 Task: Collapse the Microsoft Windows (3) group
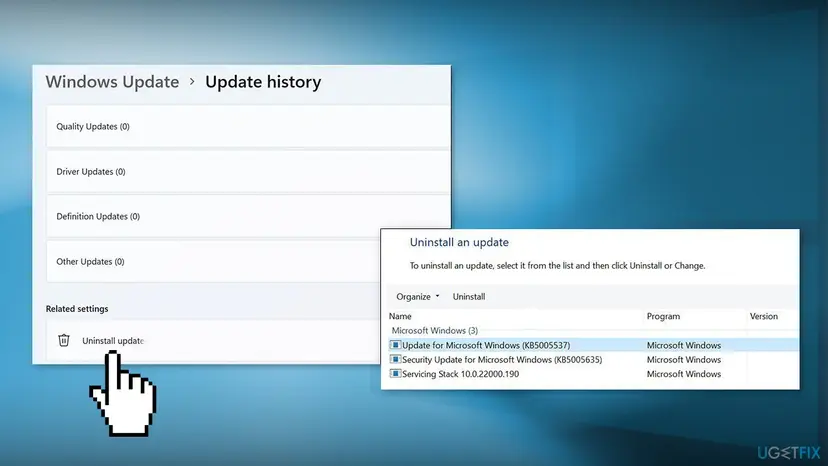click(x=435, y=330)
